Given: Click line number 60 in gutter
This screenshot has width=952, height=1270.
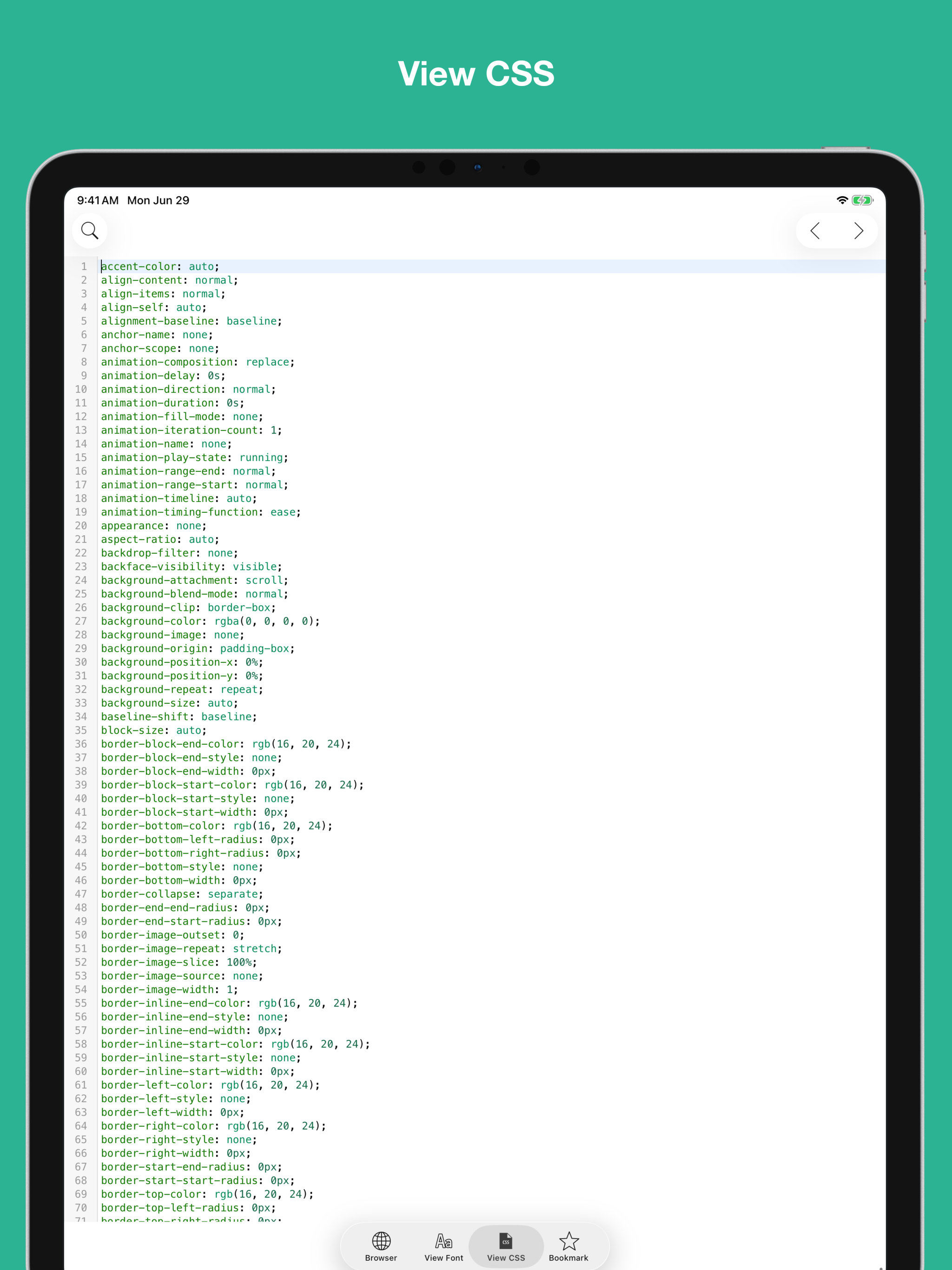Looking at the screenshot, I should [x=81, y=1072].
